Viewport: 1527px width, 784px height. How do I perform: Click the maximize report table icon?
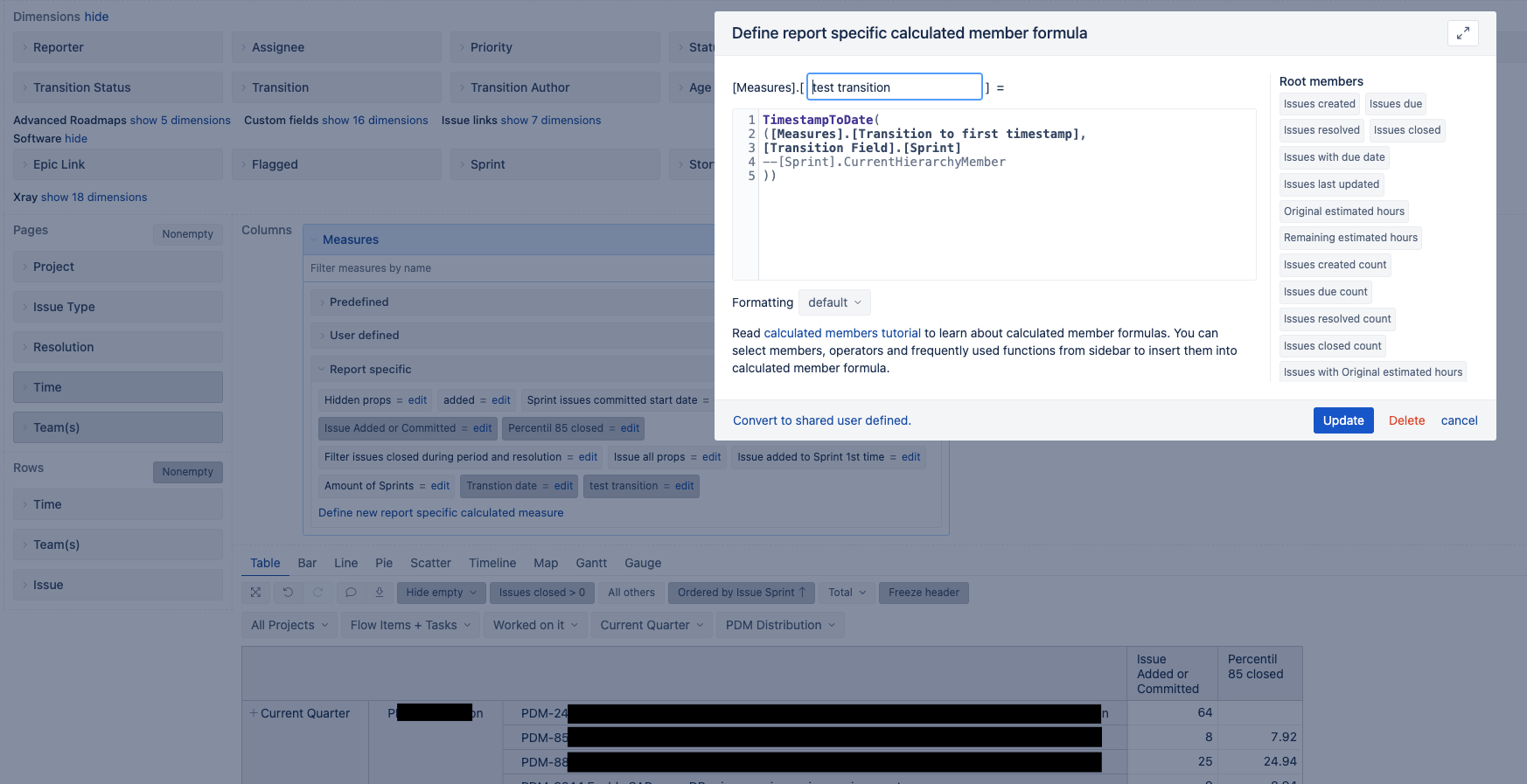coord(255,593)
